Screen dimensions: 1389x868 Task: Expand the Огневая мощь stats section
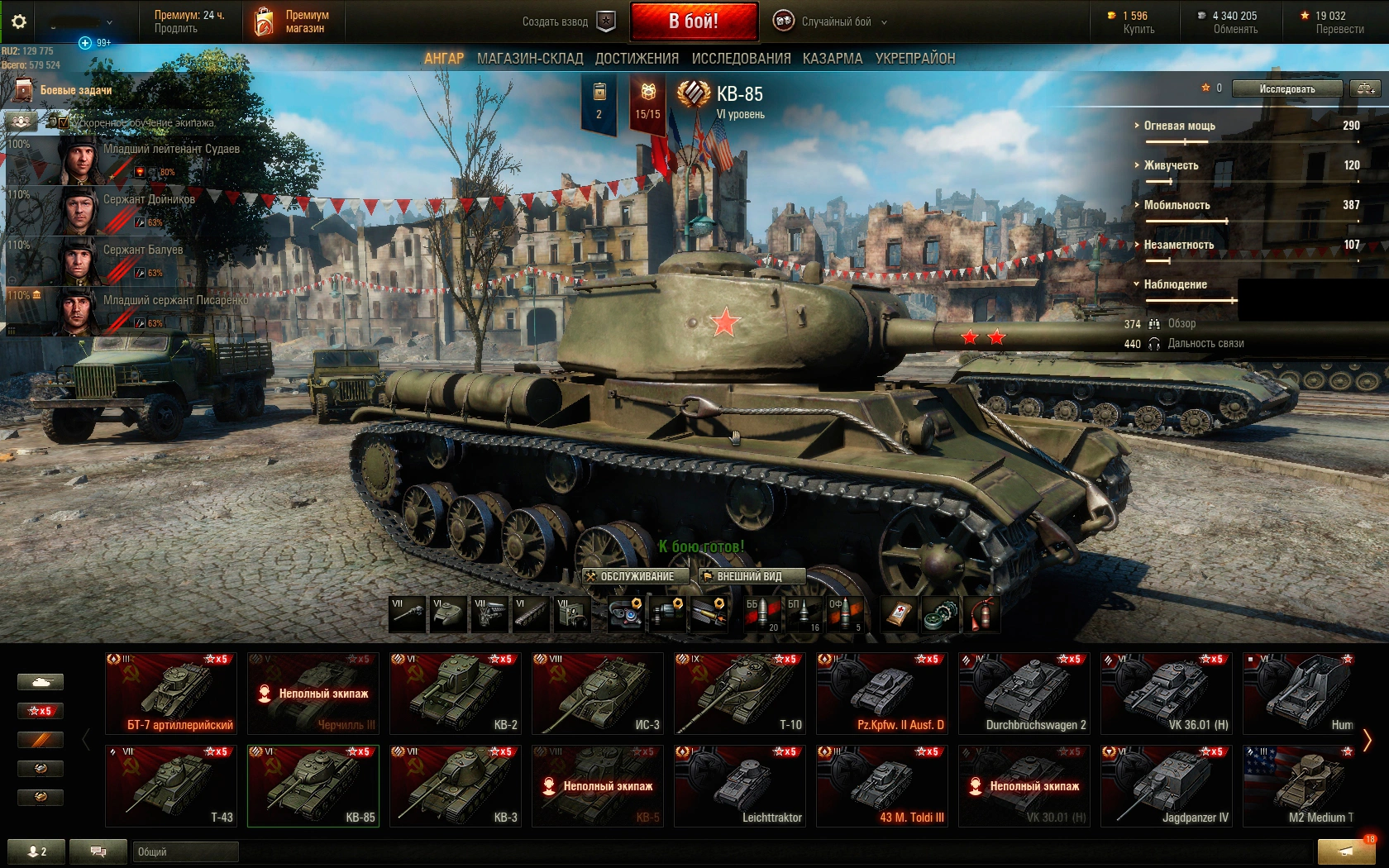click(1179, 126)
